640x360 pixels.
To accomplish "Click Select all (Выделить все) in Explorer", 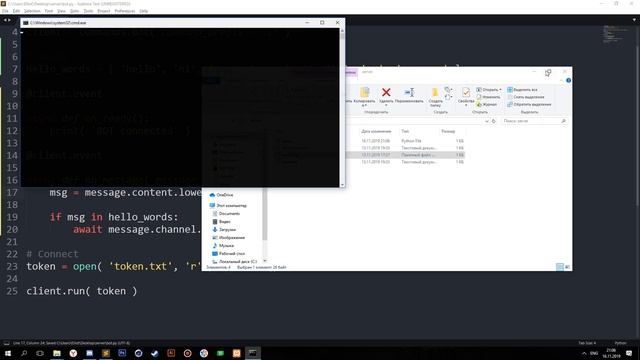I will click(522, 90).
